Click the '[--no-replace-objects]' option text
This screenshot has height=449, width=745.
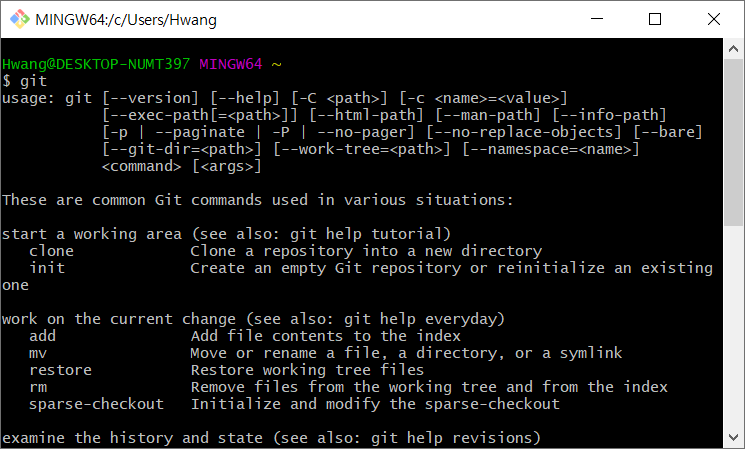(524, 132)
